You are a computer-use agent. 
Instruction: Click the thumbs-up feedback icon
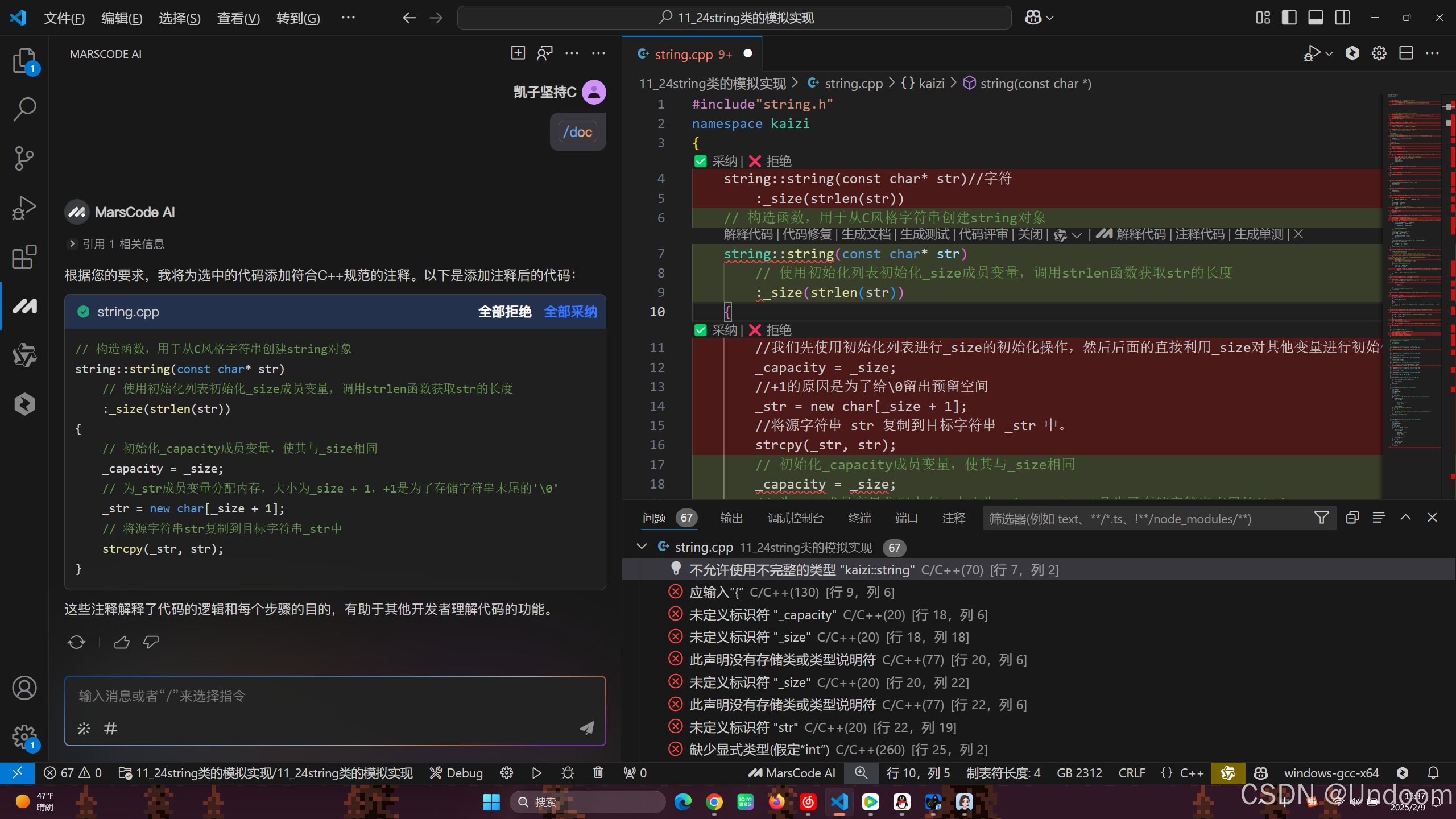pyautogui.click(x=122, y=642)
